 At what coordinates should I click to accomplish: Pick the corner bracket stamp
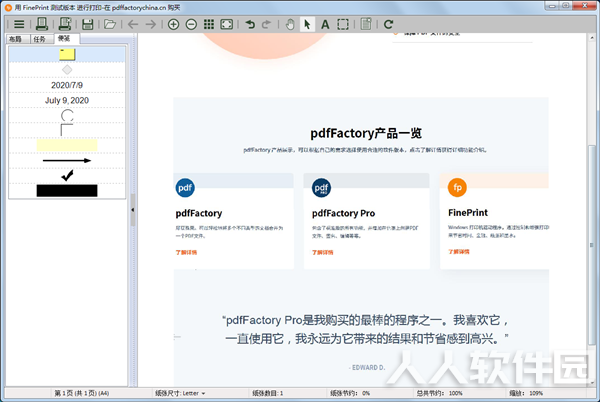click(67, 130)
